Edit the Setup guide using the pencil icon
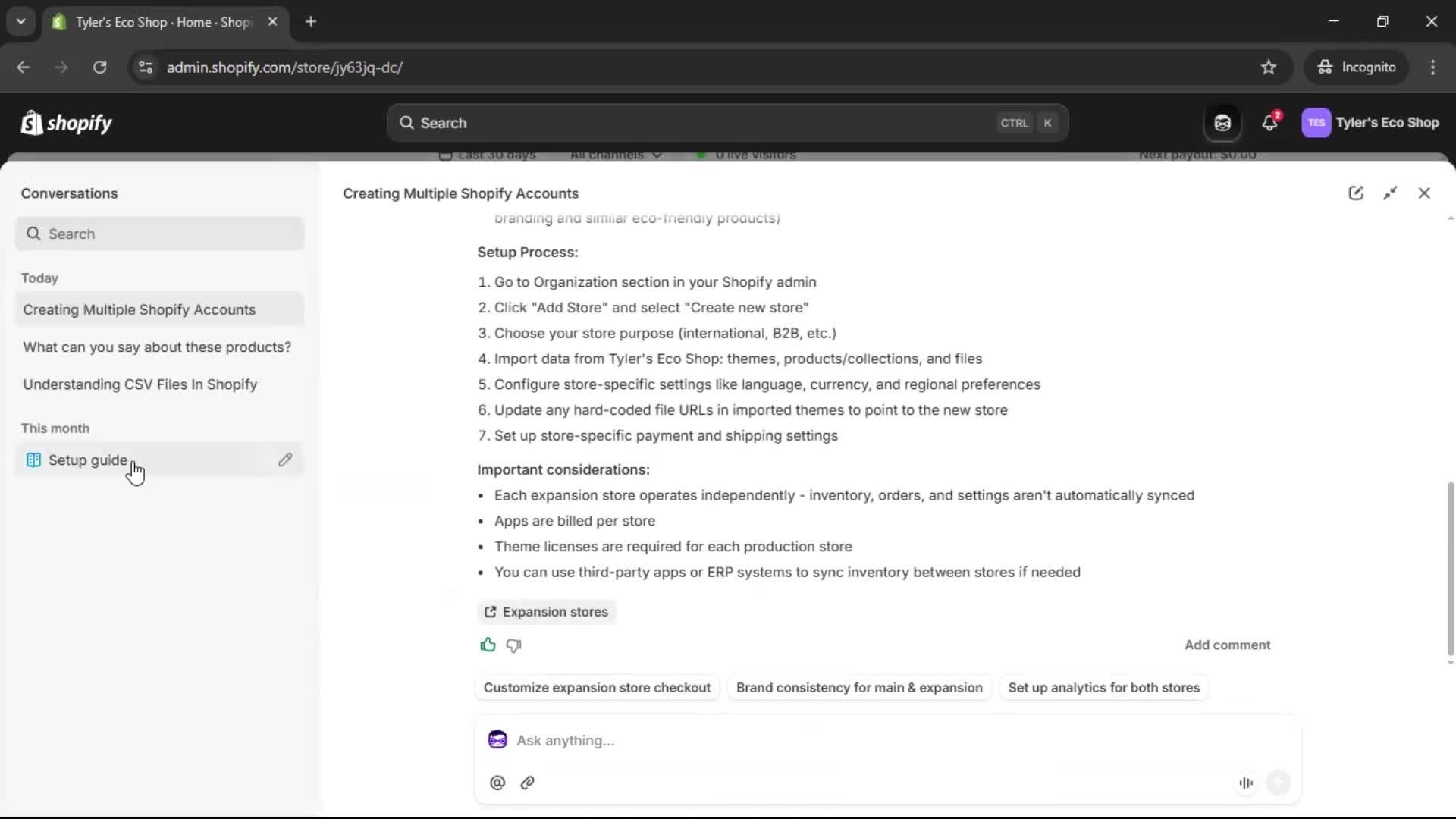 point(285,460)
